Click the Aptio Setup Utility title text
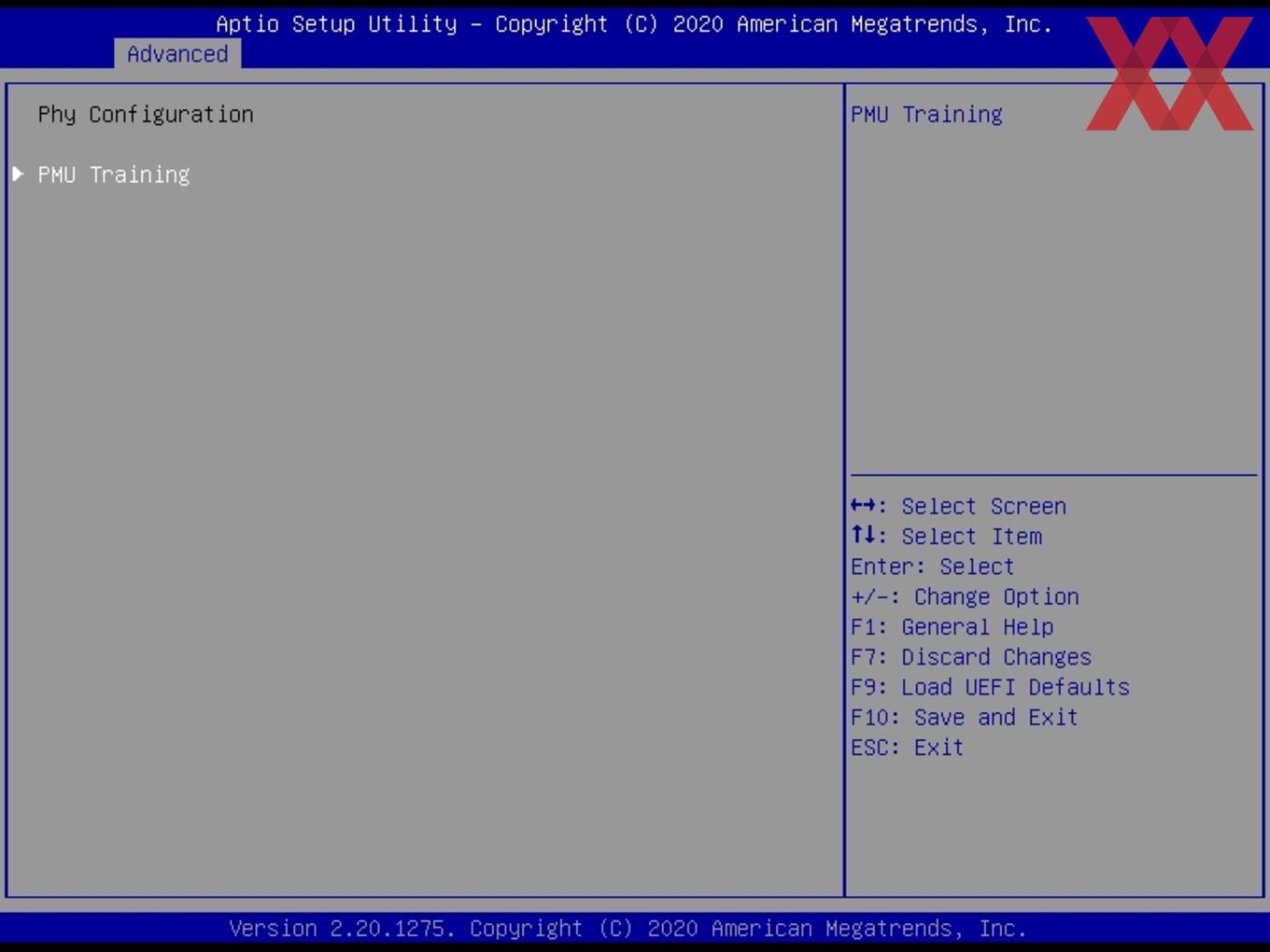 coord(634,24)
